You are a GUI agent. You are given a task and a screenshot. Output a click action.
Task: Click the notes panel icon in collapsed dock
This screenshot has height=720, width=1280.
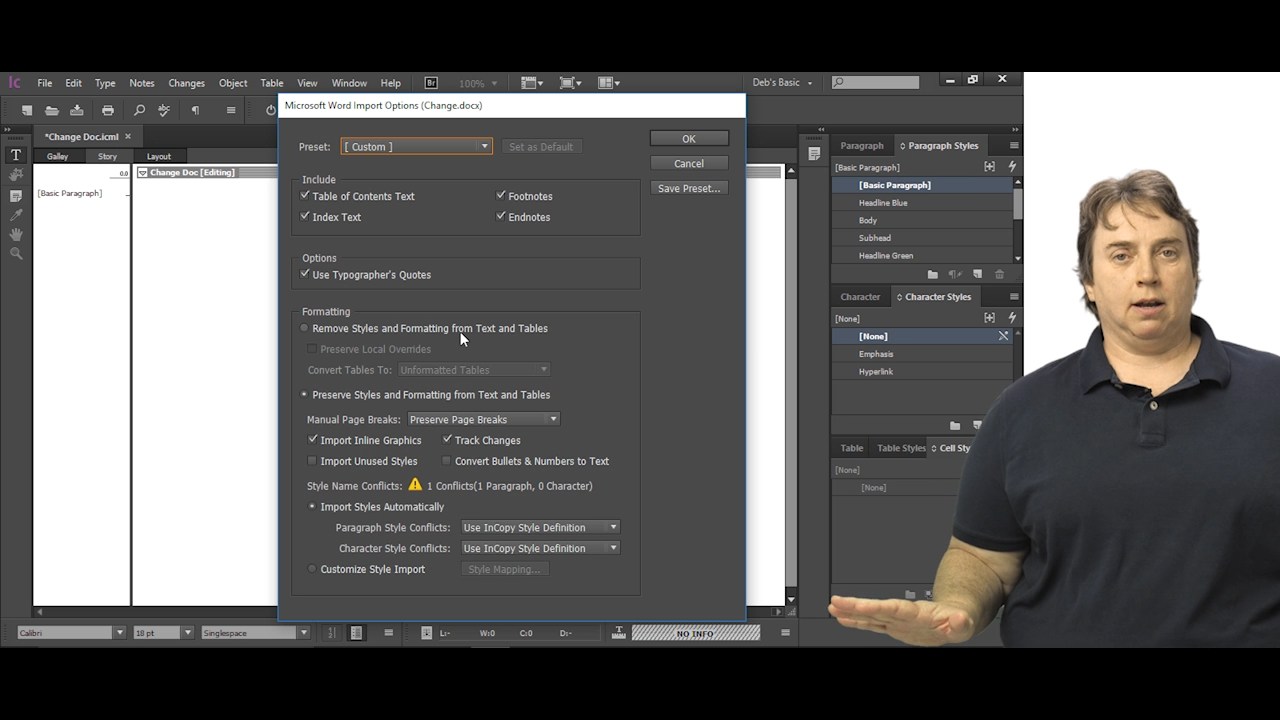click(x=814, y=153)
